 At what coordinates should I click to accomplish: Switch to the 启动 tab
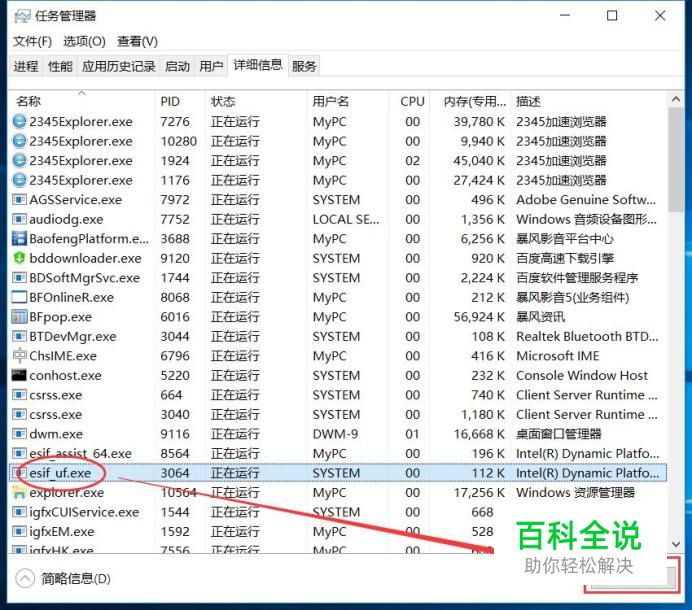(x=177, y=66)
